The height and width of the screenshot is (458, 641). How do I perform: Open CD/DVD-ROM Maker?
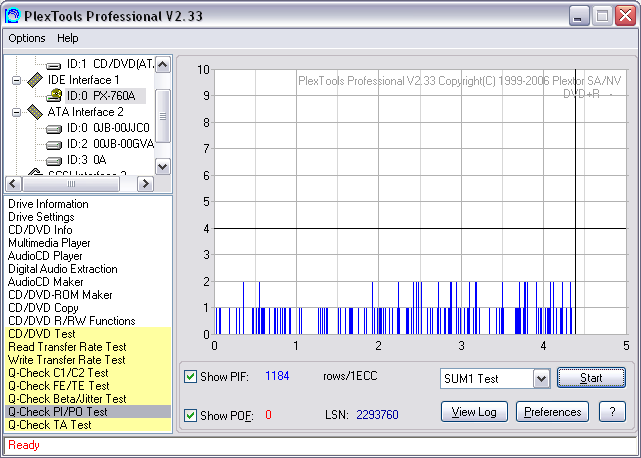[x=60, y=295]
